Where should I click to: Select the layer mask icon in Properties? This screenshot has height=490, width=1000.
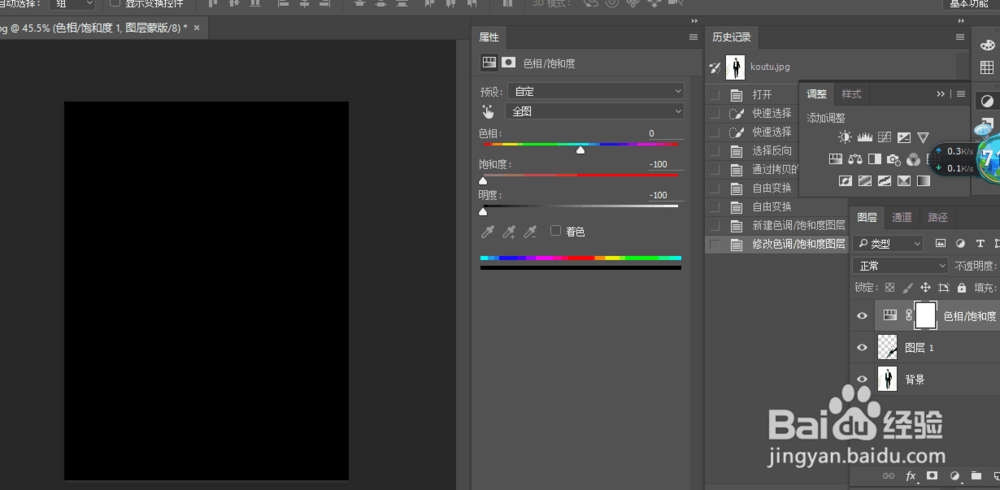point(508,63)
